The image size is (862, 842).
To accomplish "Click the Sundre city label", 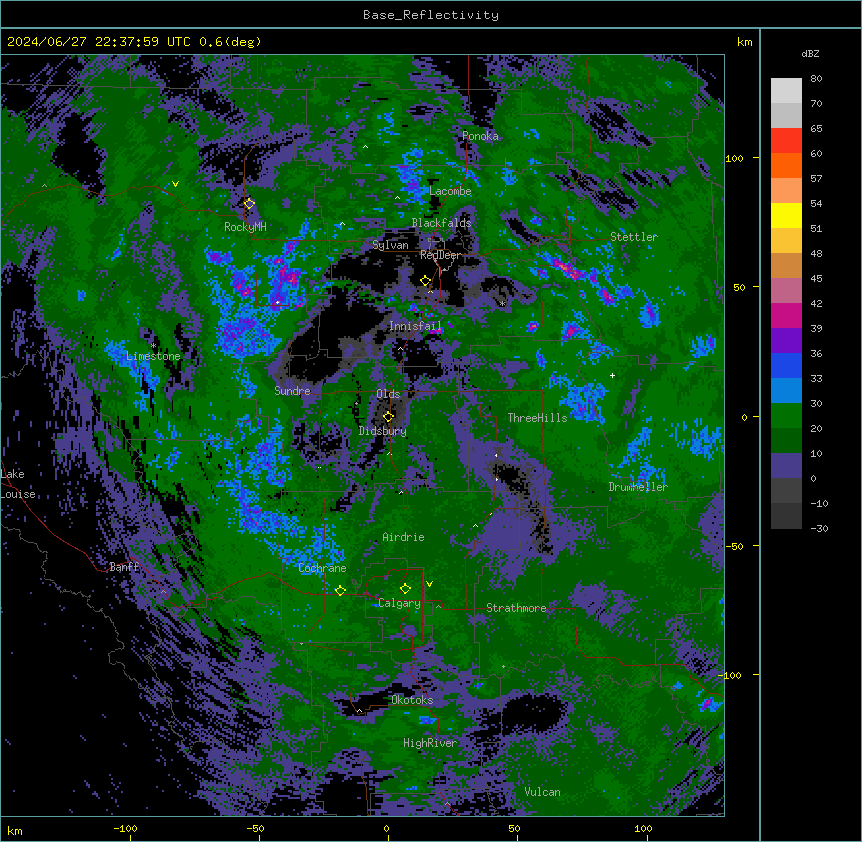I will (x=292, y=391).
